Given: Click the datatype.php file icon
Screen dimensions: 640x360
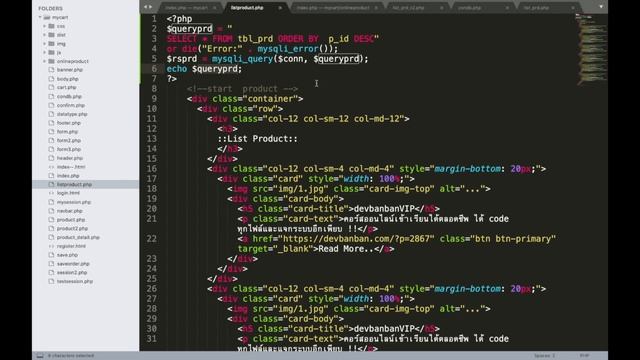Looking at the screenshot, I should click(x=51, y=114).
